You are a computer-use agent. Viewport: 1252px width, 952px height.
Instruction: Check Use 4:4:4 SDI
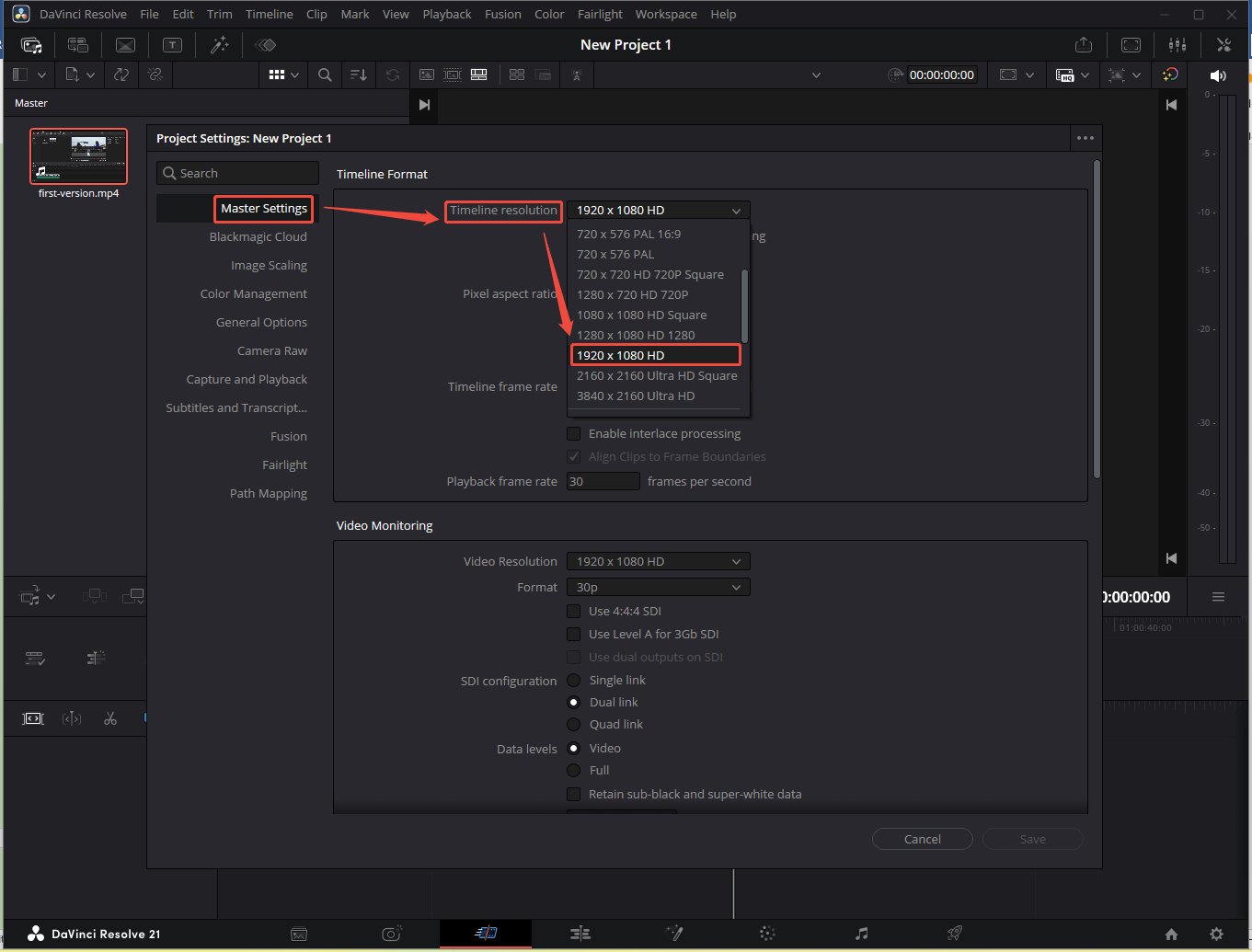[574, 612]
